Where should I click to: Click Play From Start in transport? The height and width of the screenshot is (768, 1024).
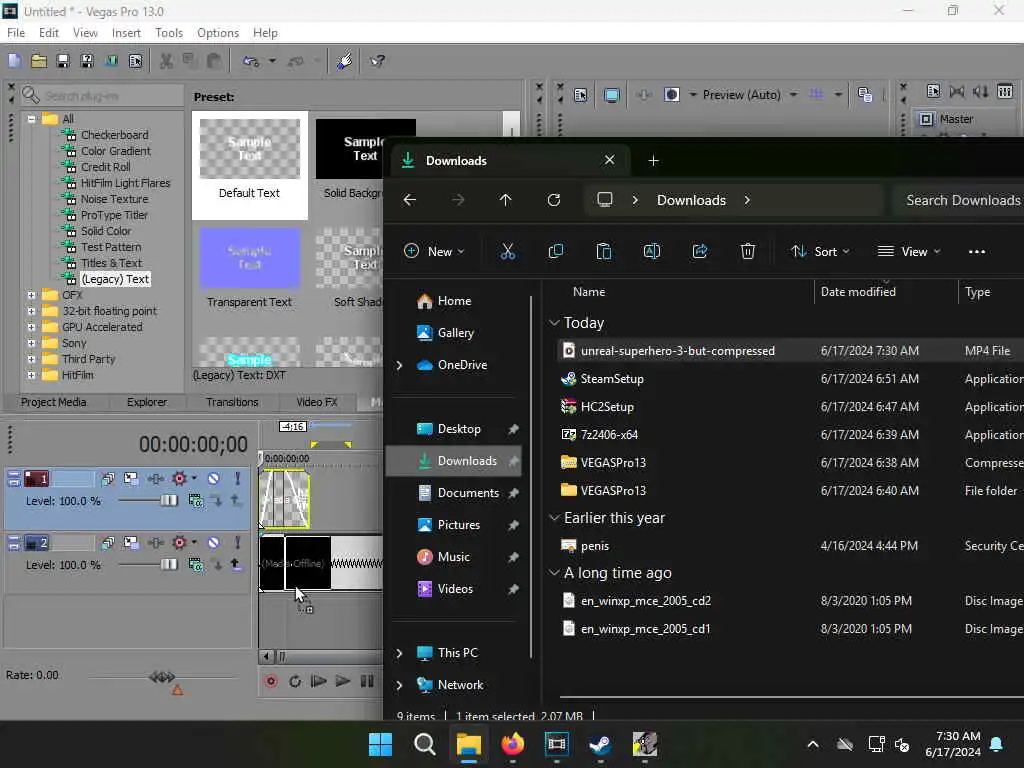click(x=319, y=682)
